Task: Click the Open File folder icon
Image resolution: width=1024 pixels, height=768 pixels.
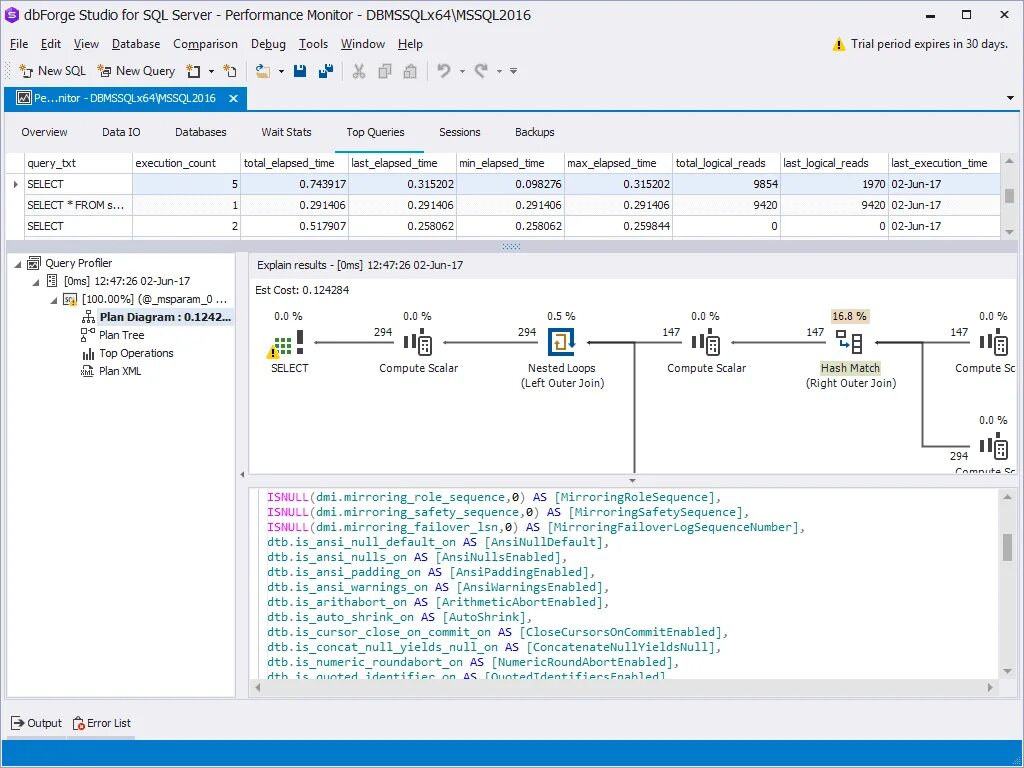Action: coord(263,71)
